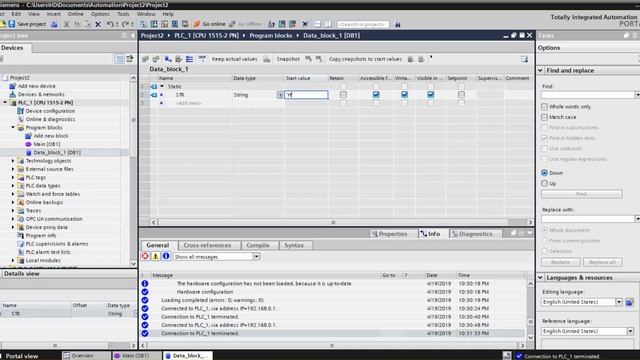640x360 pixels.
Task: Collapse the PLC_1 [CPU 1515-2 PN] node
Action: pyautogui.click(x=5, y=102)
